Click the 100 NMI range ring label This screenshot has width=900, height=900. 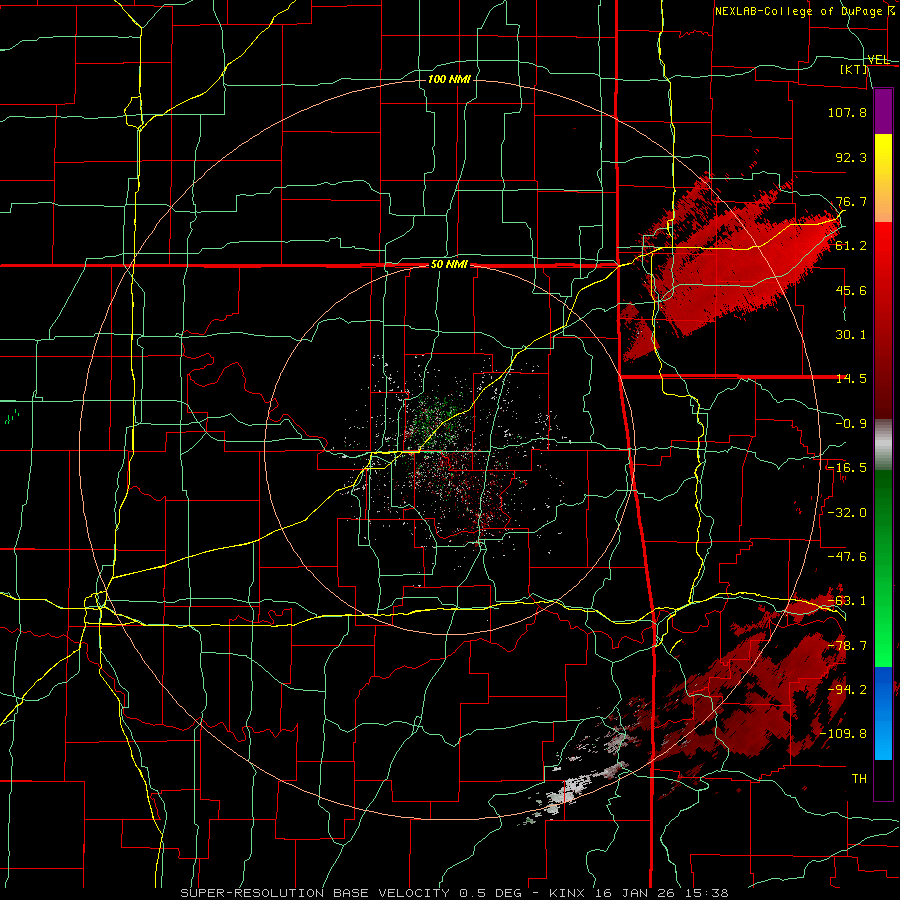click(449, 79)
